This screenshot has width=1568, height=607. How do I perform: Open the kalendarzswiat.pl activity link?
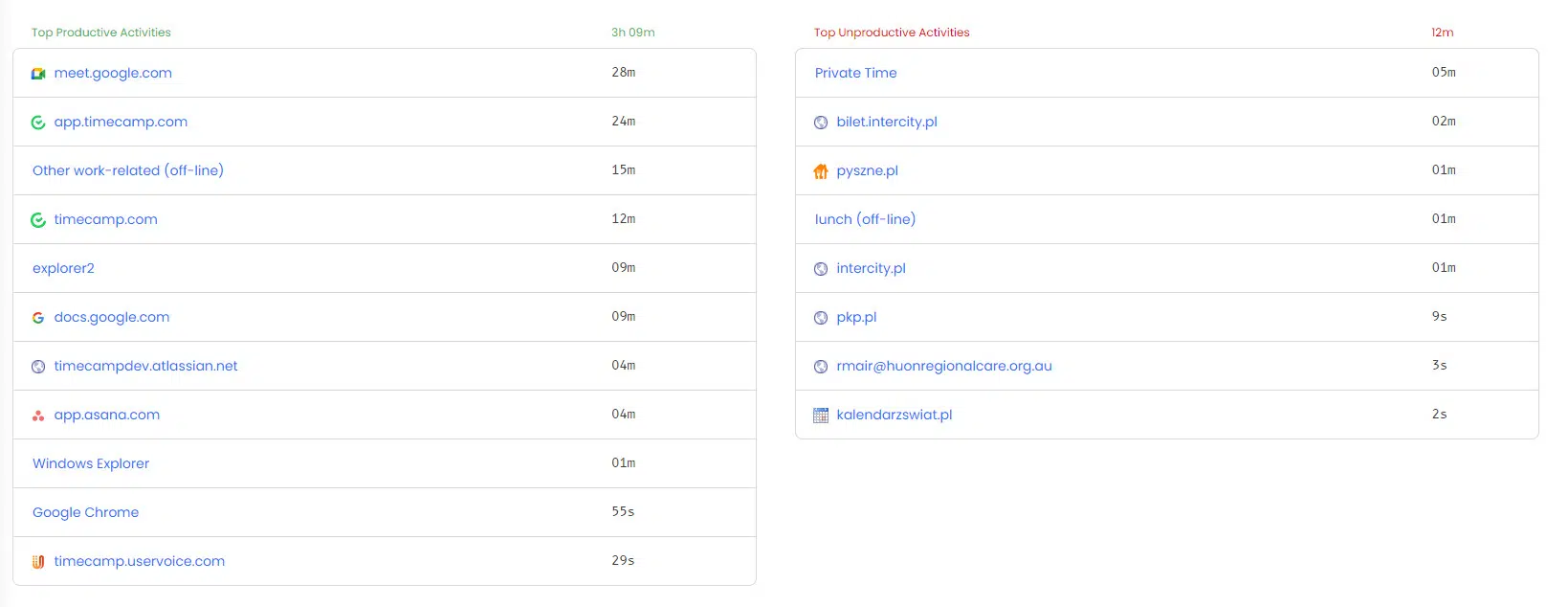894,415
